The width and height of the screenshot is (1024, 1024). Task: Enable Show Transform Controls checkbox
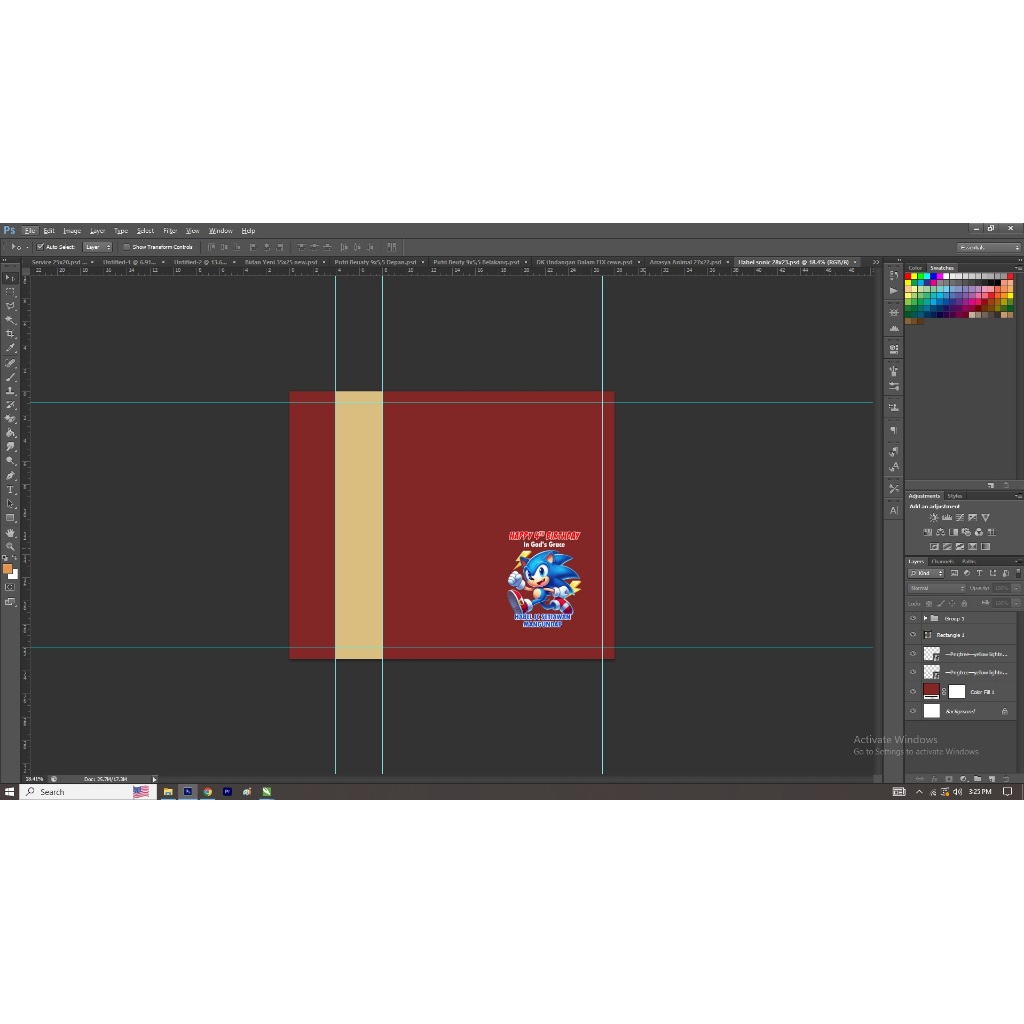click(127, 247)
